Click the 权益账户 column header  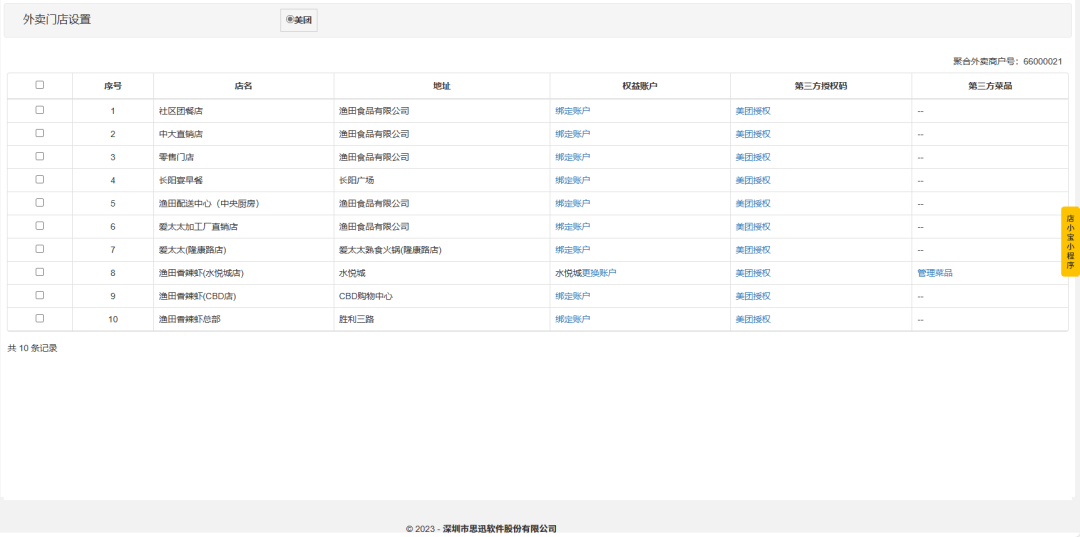tap(640, 86)
